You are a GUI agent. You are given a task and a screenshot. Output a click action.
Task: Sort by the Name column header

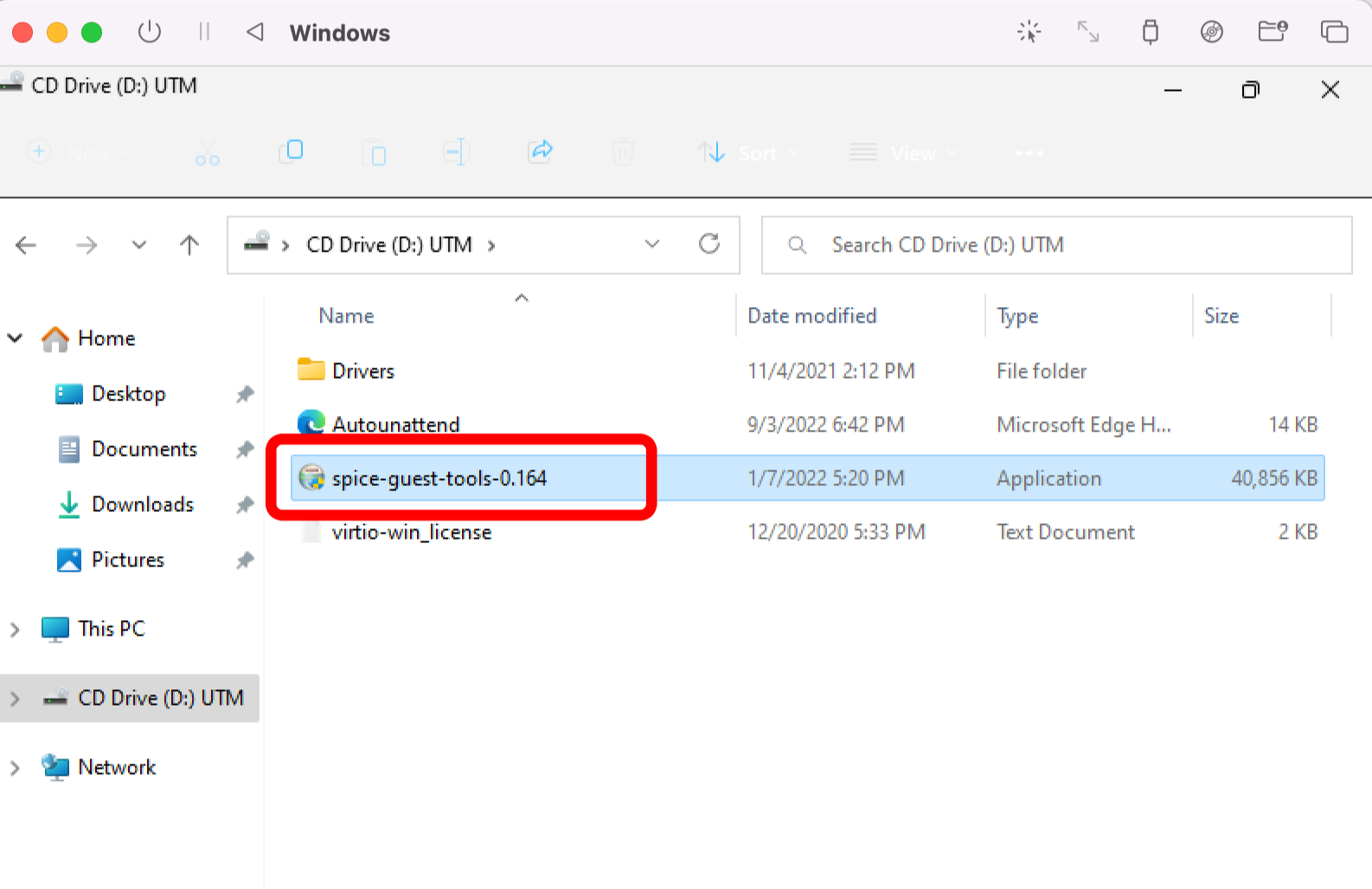click(x=346, y=316)
